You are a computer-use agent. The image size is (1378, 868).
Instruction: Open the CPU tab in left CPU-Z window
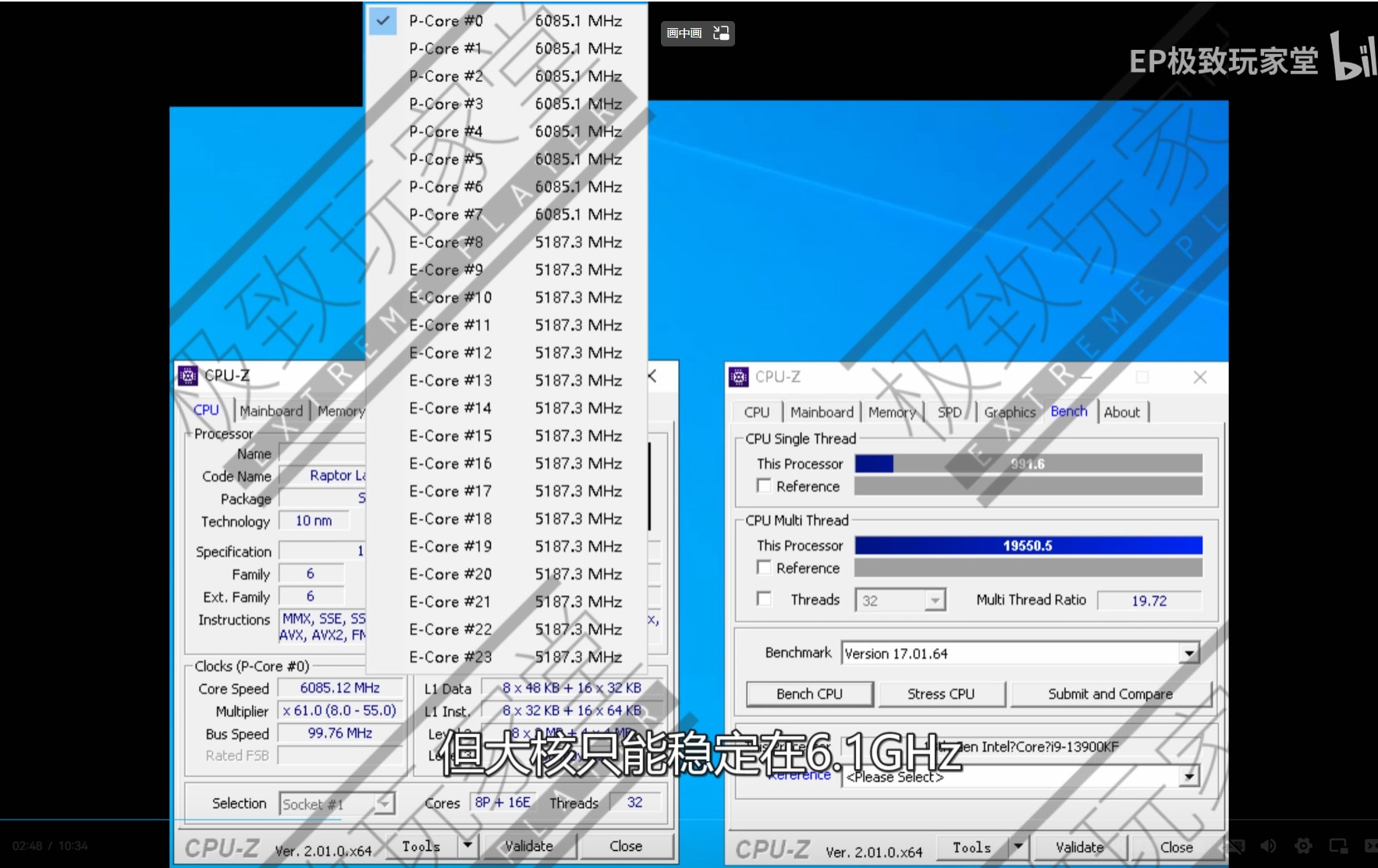(x=207, y=410)
